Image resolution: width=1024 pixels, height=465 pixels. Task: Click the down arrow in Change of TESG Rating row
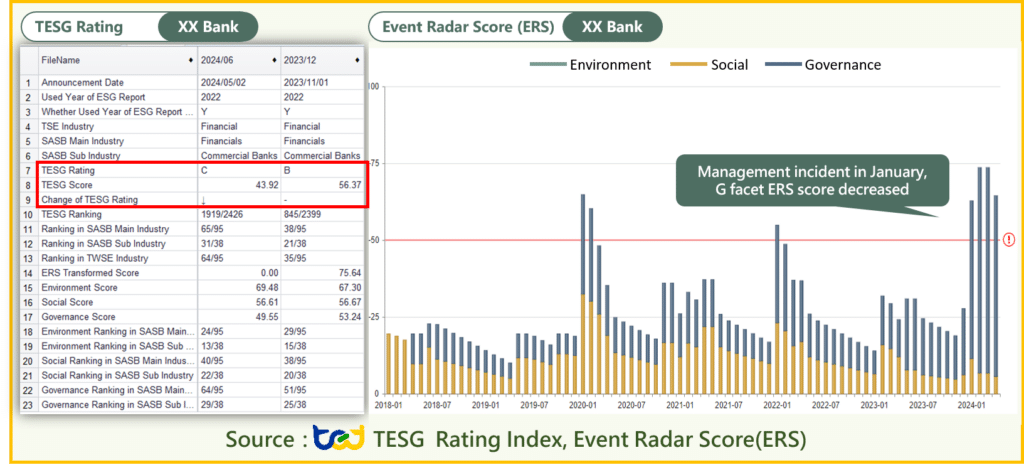pyautogui.click(x=204, y=200)
